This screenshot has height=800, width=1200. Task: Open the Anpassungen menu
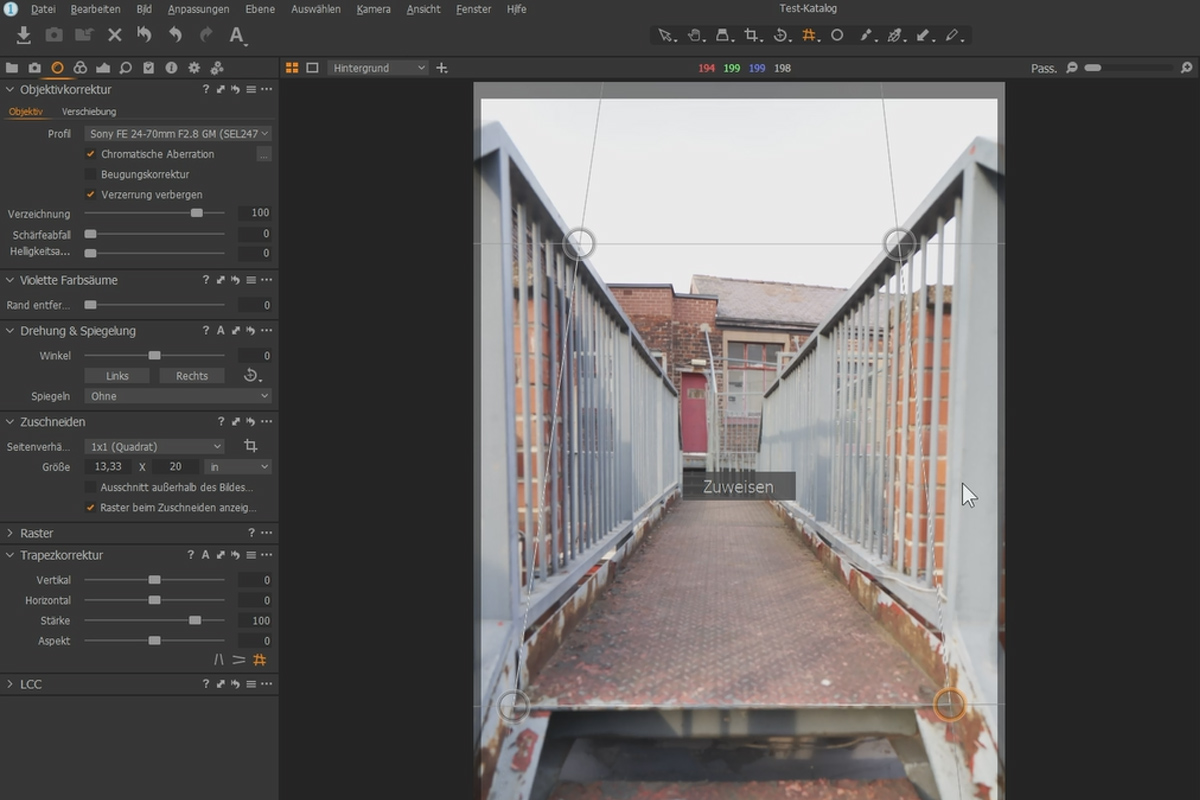[198, 9]
